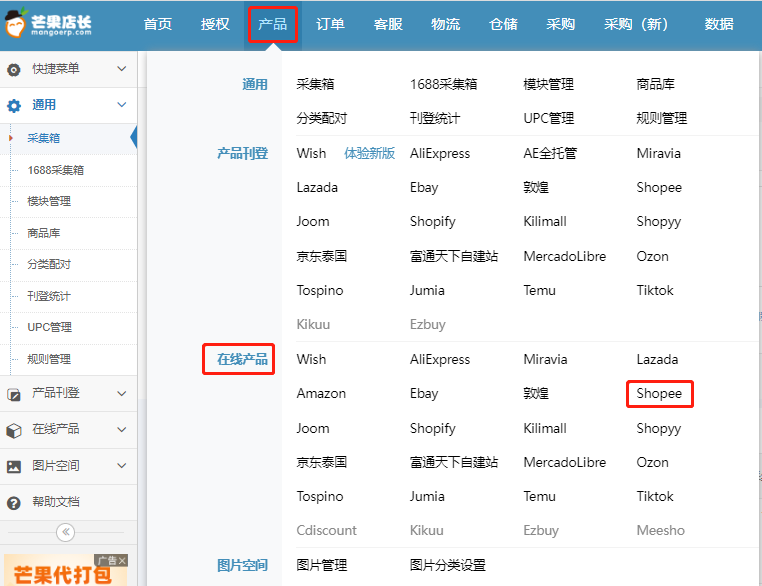The image size is (762, 586).
Task: Expand the 快捷菜单 sidebar section chevron
Action: coord(122,69)
